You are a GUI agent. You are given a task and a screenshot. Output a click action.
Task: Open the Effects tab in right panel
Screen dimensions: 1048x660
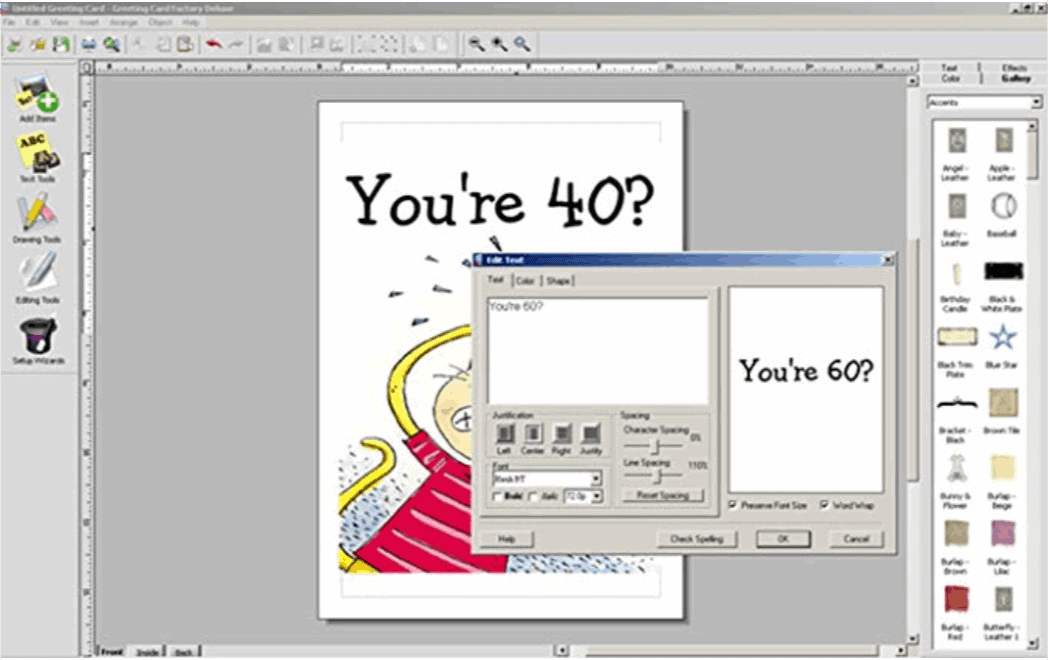pyautogui.click(x=1015, y=68)
